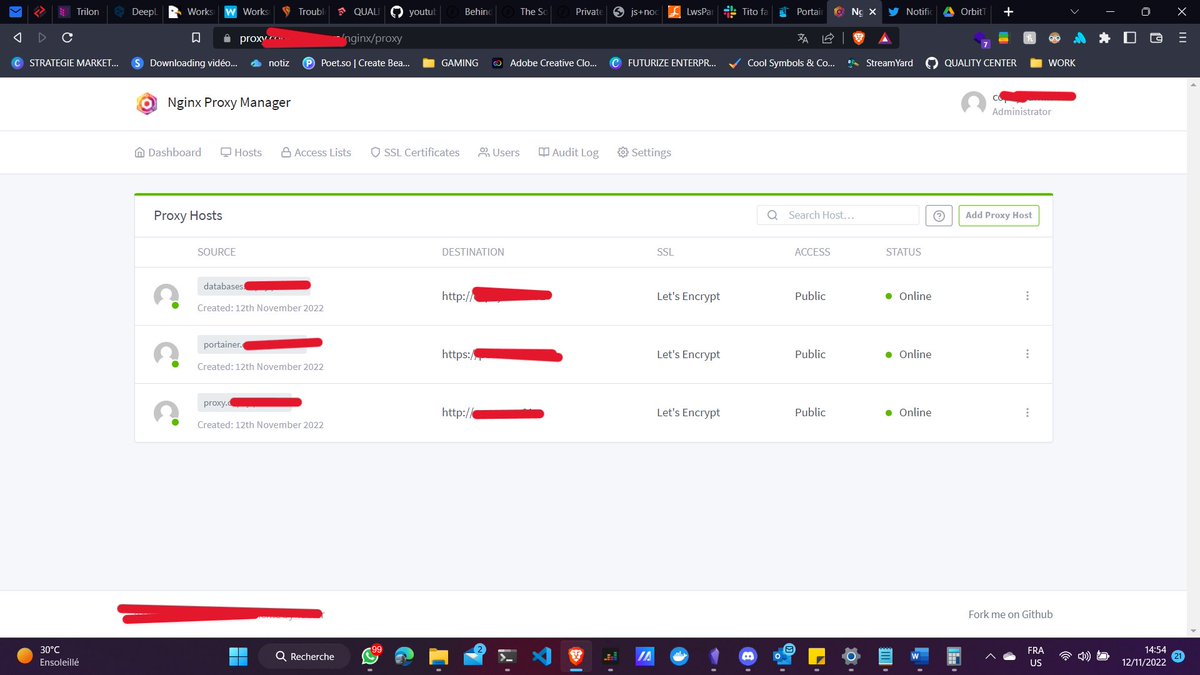Open Windows Start menu
This screenshot has height=675, width=1200.
pyautogui.click(x=238, y=656)
